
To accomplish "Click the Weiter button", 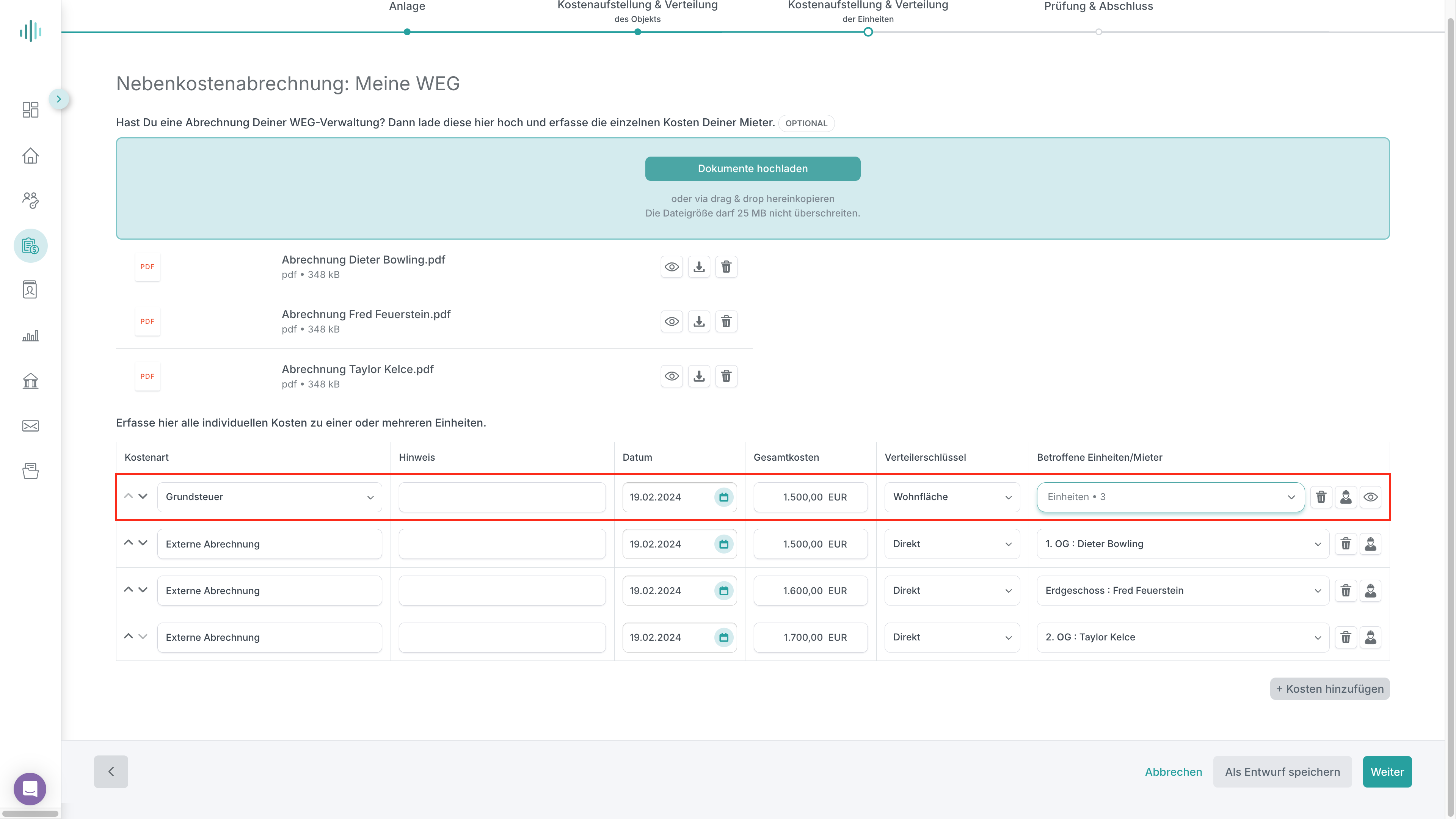I will (x=1387, y=772).
